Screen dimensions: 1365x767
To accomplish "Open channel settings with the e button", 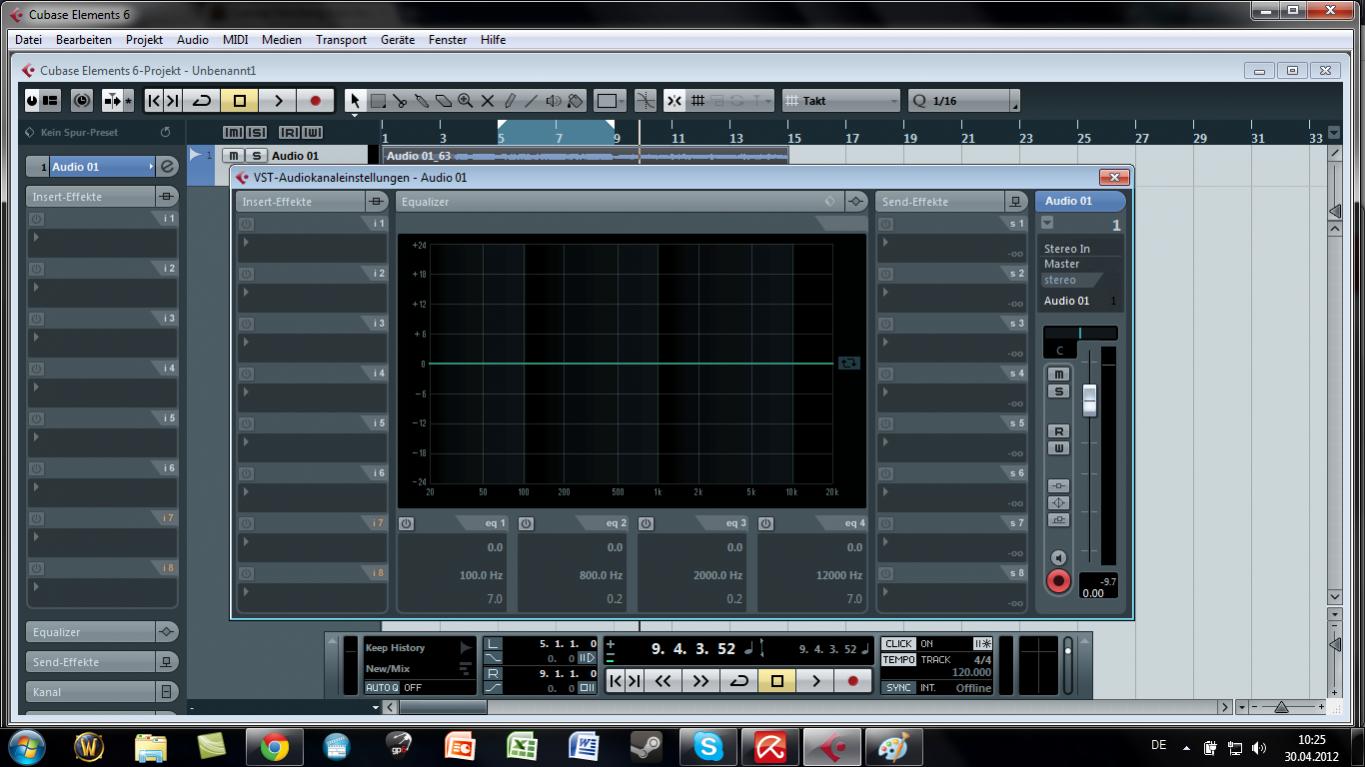I will click(167, 167).
